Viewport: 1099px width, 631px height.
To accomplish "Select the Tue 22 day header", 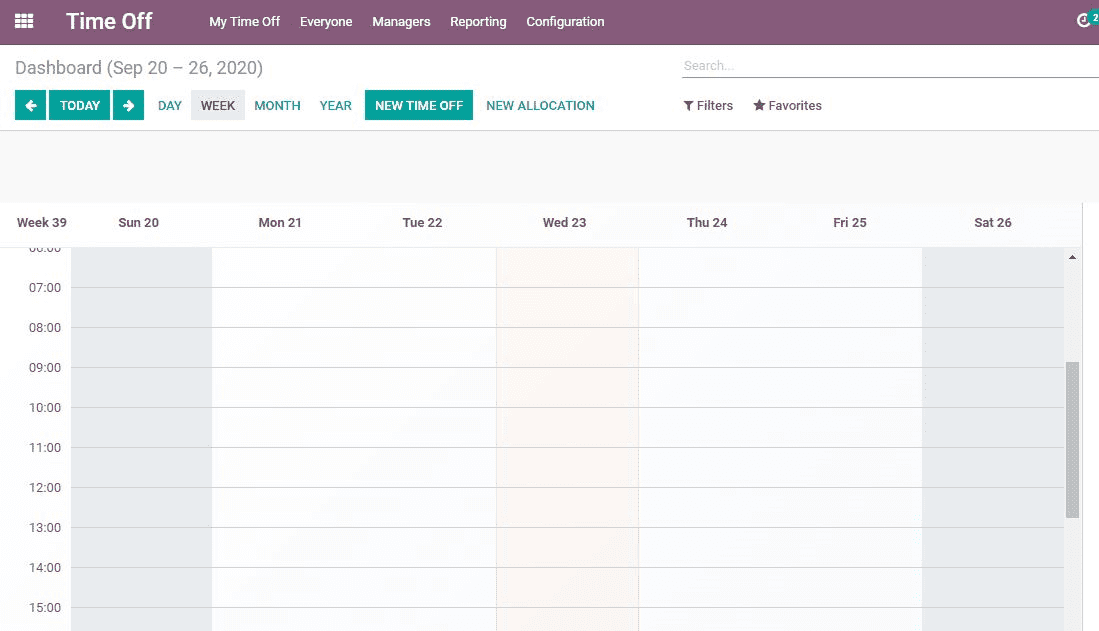I will pyautogui.click(x=422, y=222).
